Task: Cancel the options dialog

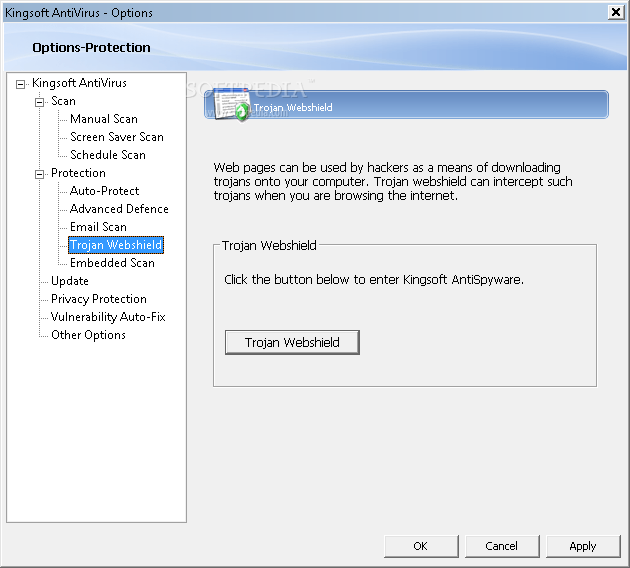Action: (502, 546)
